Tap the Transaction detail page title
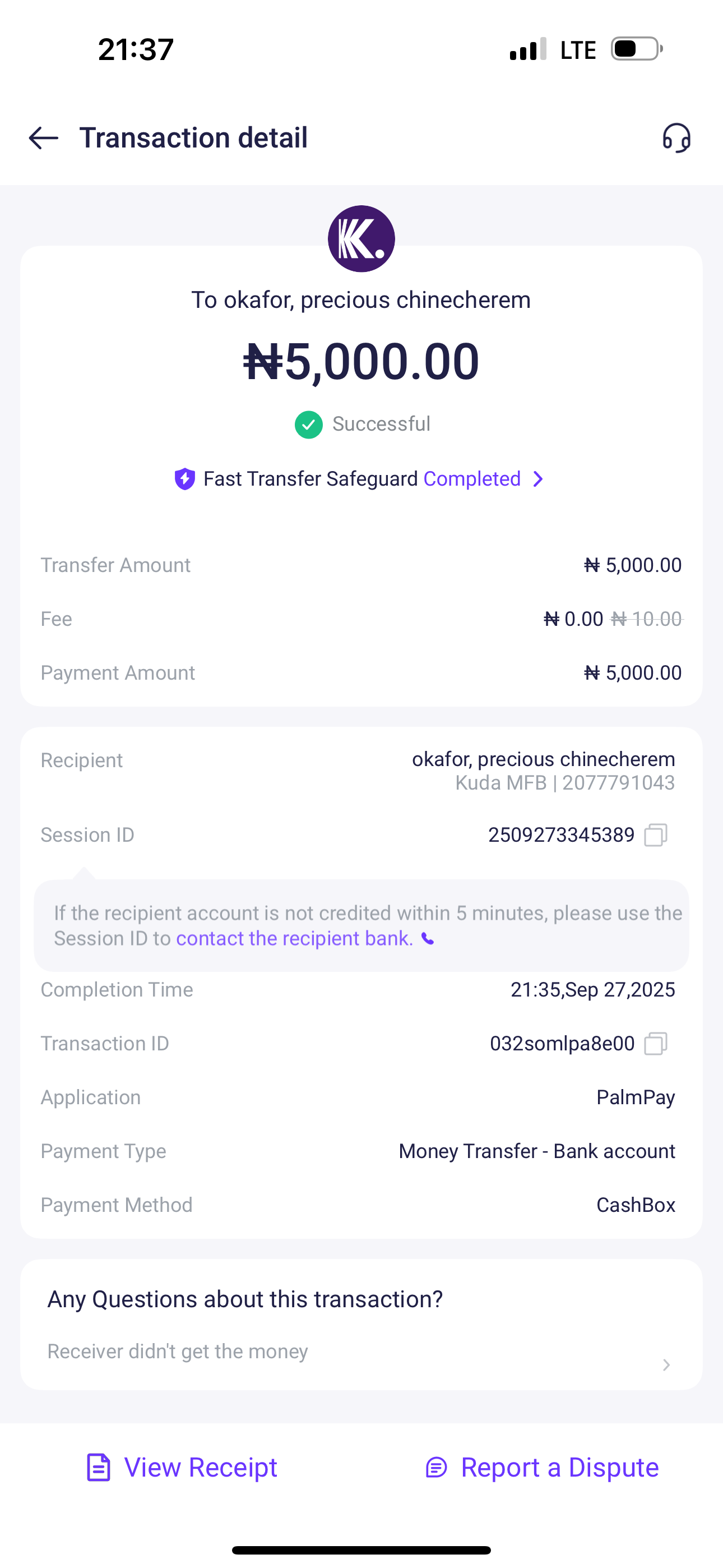723x1568 pixels. click(193, 138)
